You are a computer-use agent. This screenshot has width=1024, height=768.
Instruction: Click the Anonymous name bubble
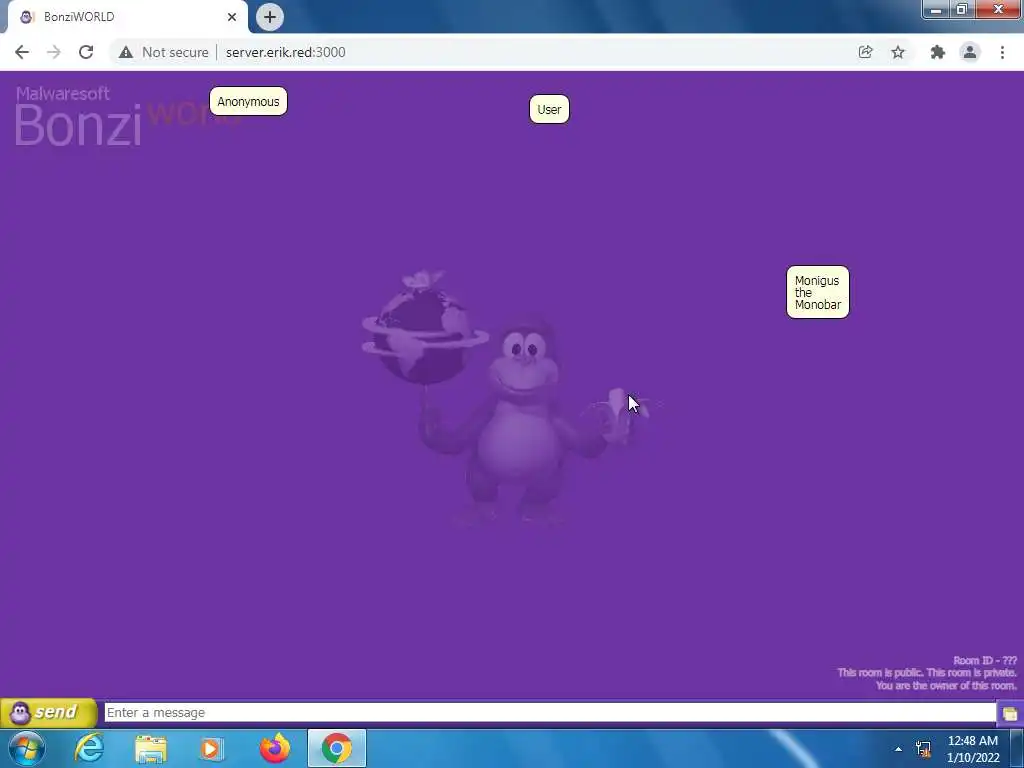248,101
